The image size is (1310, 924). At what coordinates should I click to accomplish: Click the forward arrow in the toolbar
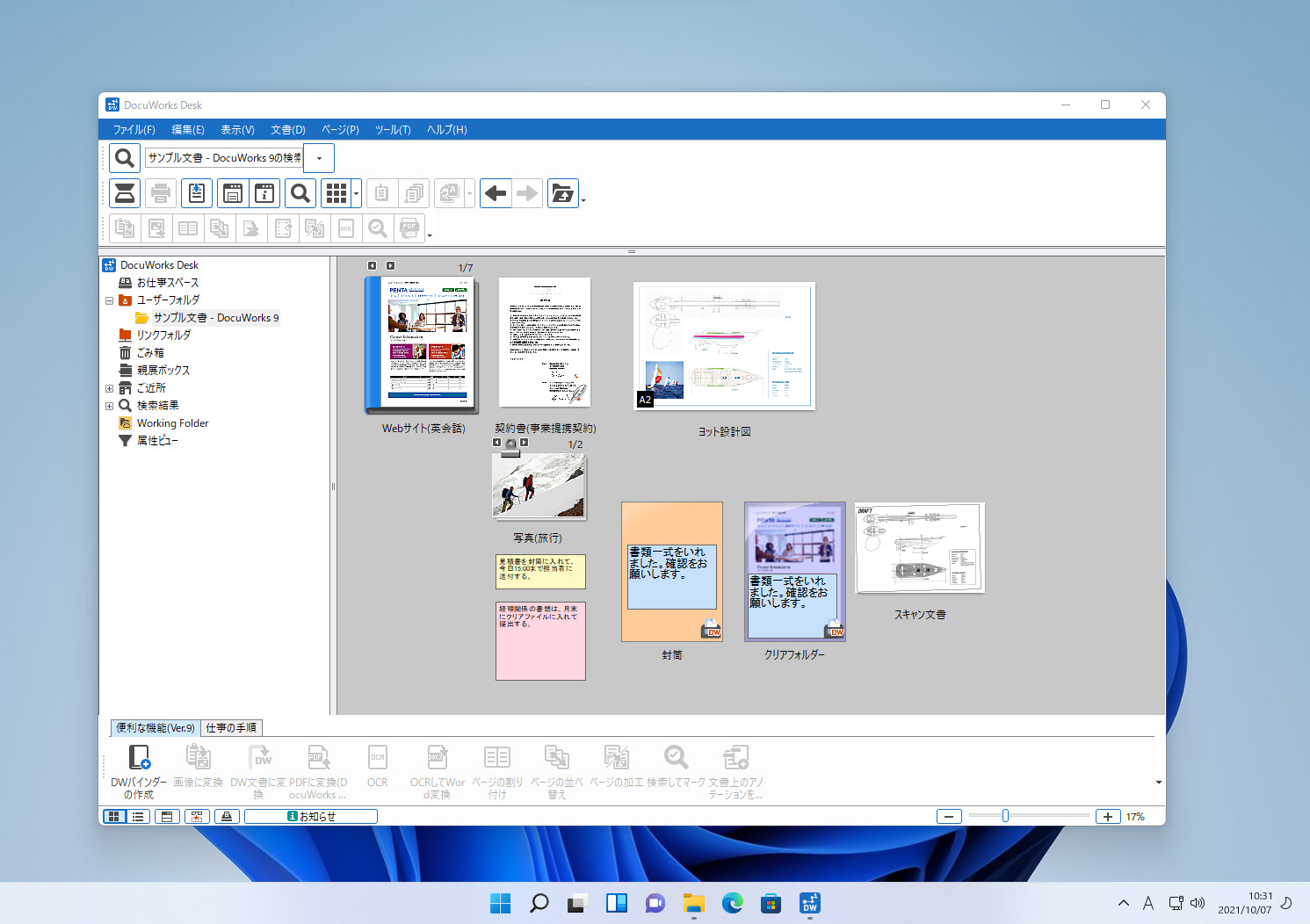527,193
